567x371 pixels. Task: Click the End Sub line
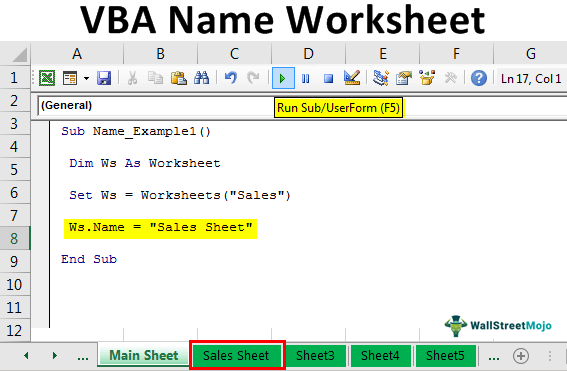tap(89, 259)
